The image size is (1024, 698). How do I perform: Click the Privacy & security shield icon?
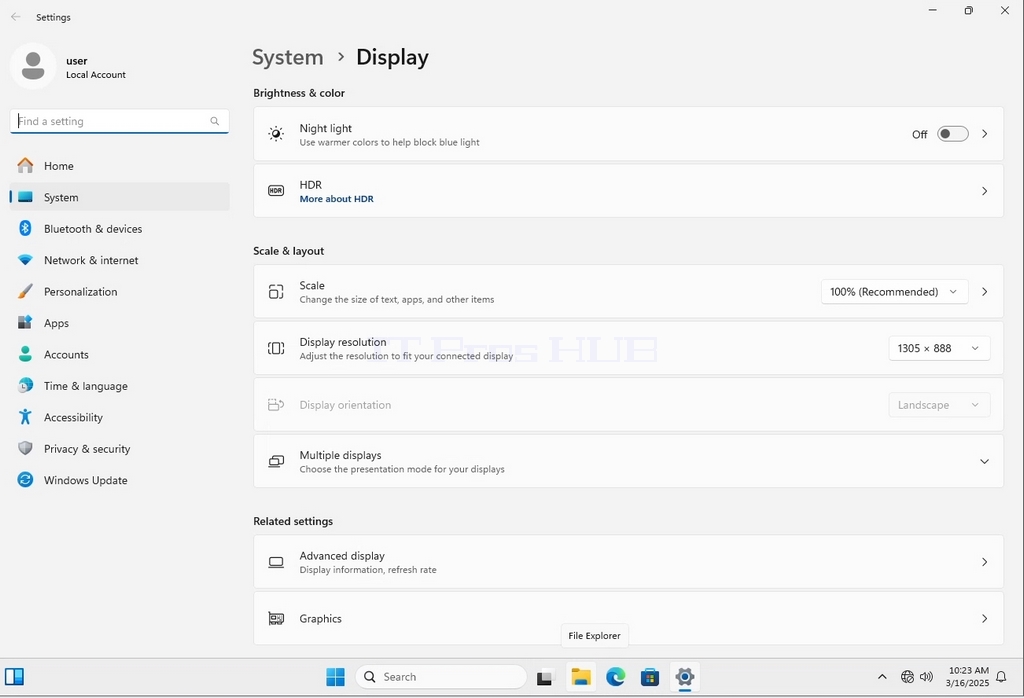tap(25, 448)
